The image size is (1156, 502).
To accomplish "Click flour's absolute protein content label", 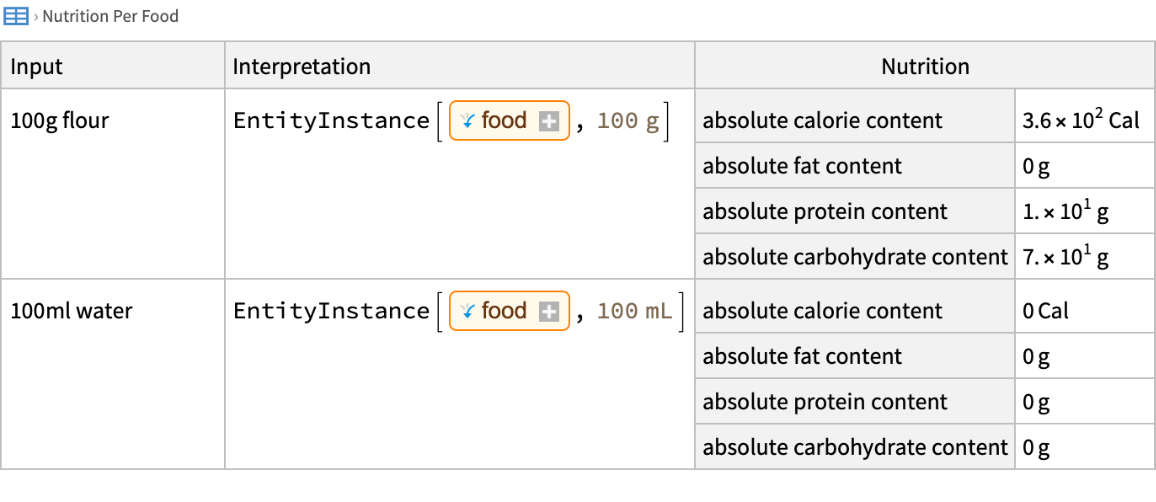I will (x=825, y=212).
